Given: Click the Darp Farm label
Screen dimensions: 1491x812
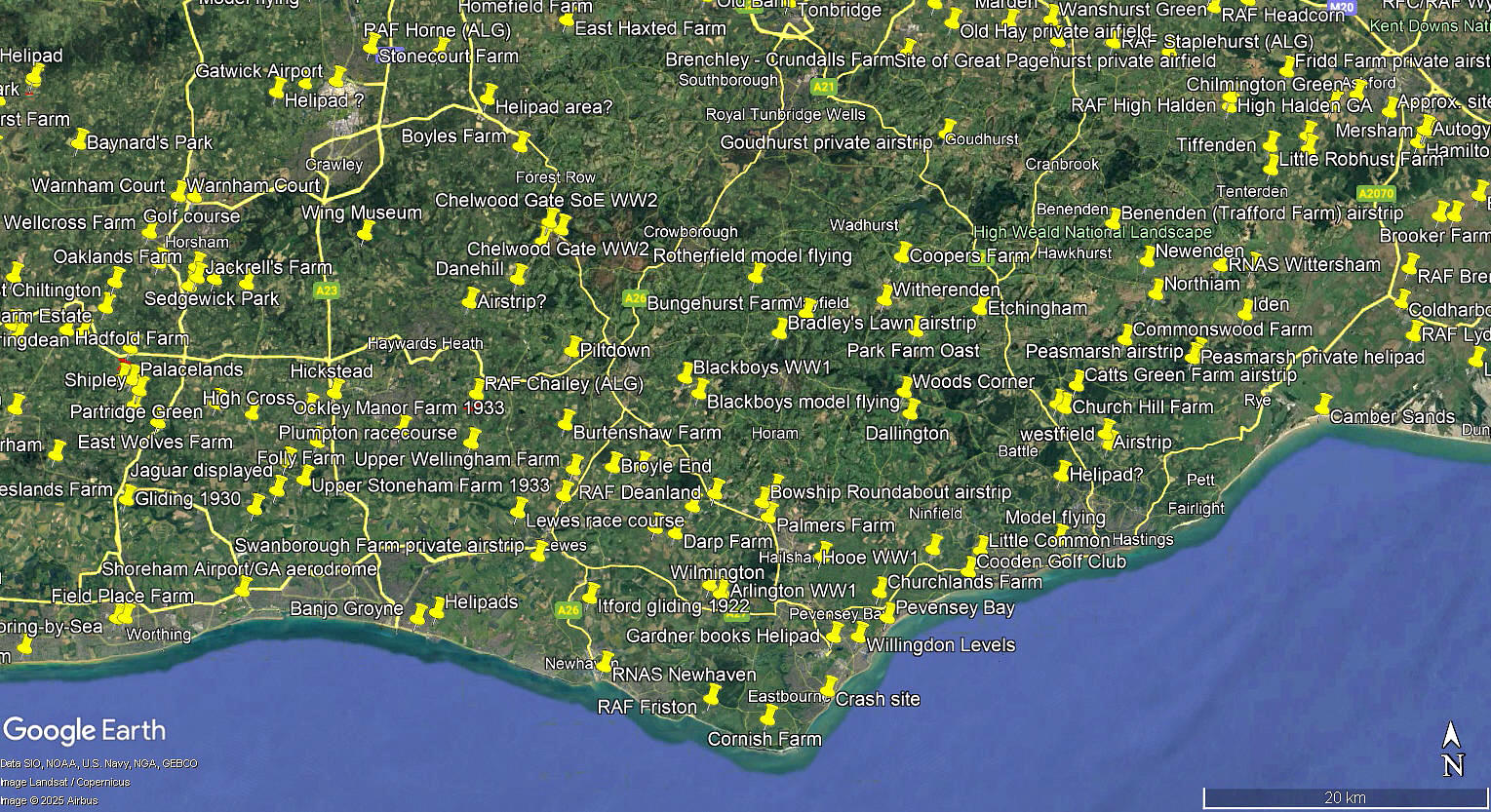Looking at the screenshot, I should [727, 542].
